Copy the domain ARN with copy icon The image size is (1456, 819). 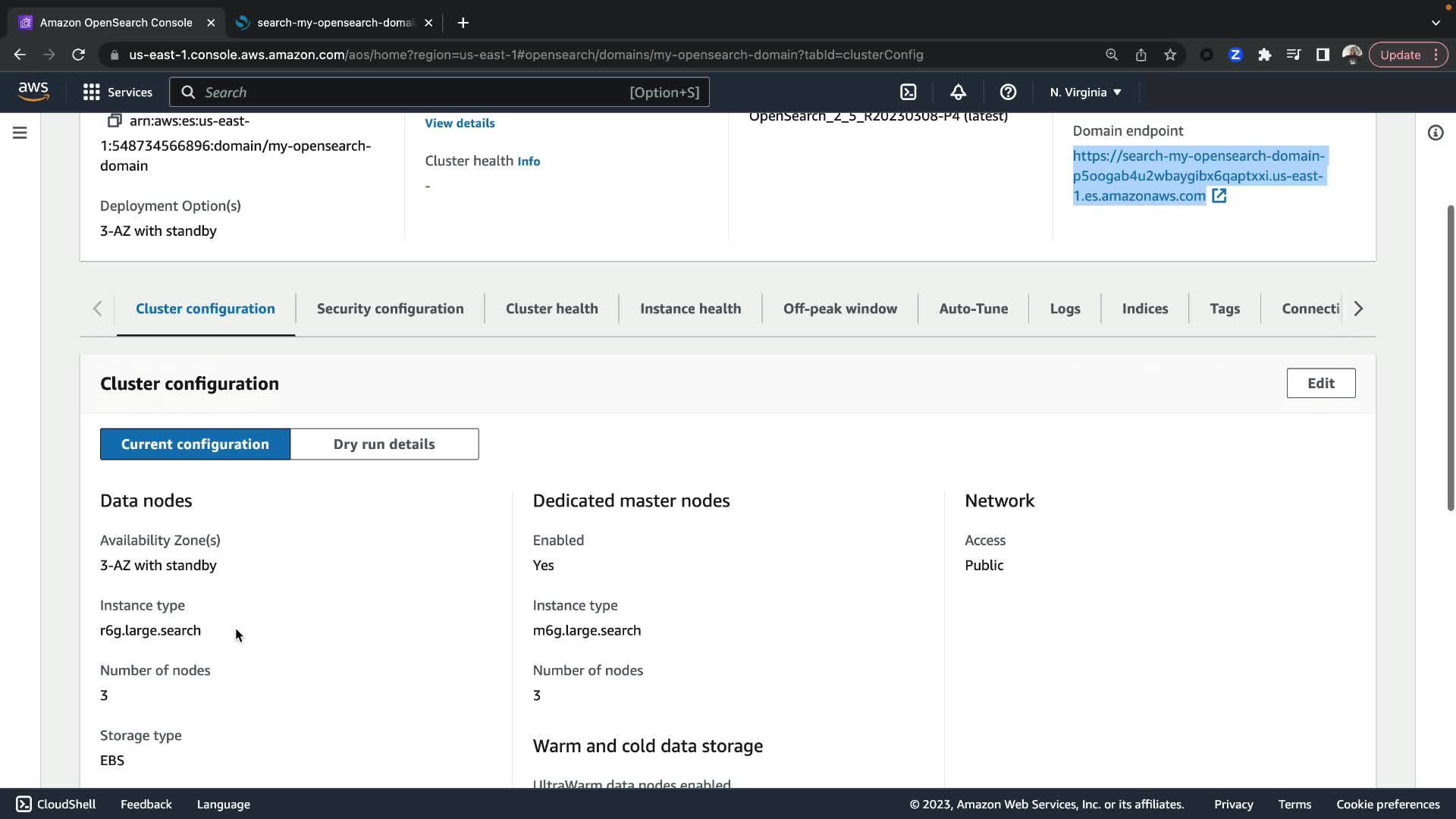(x=115, y=121)
